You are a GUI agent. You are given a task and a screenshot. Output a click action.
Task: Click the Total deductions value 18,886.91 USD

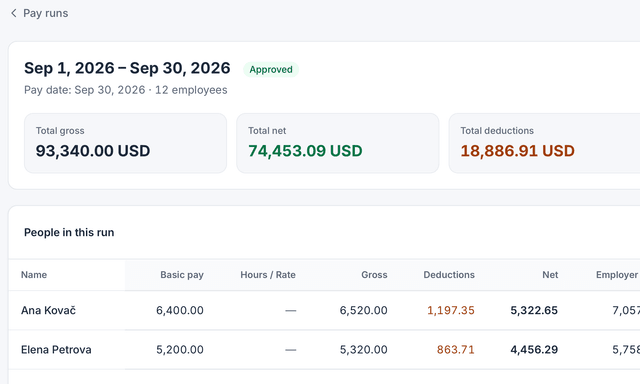[518, 151]
